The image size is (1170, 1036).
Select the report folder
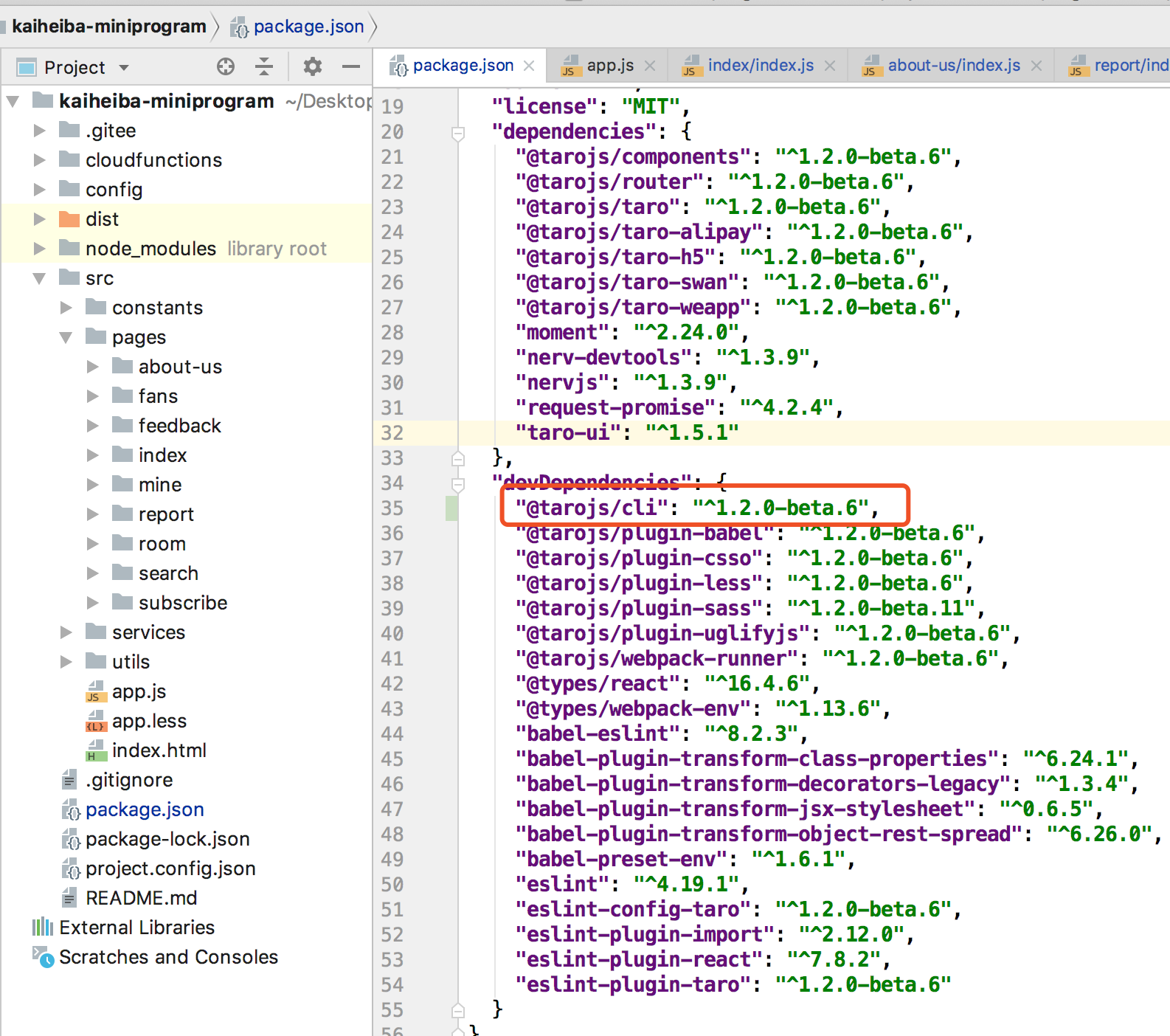[x=166, y=514]
